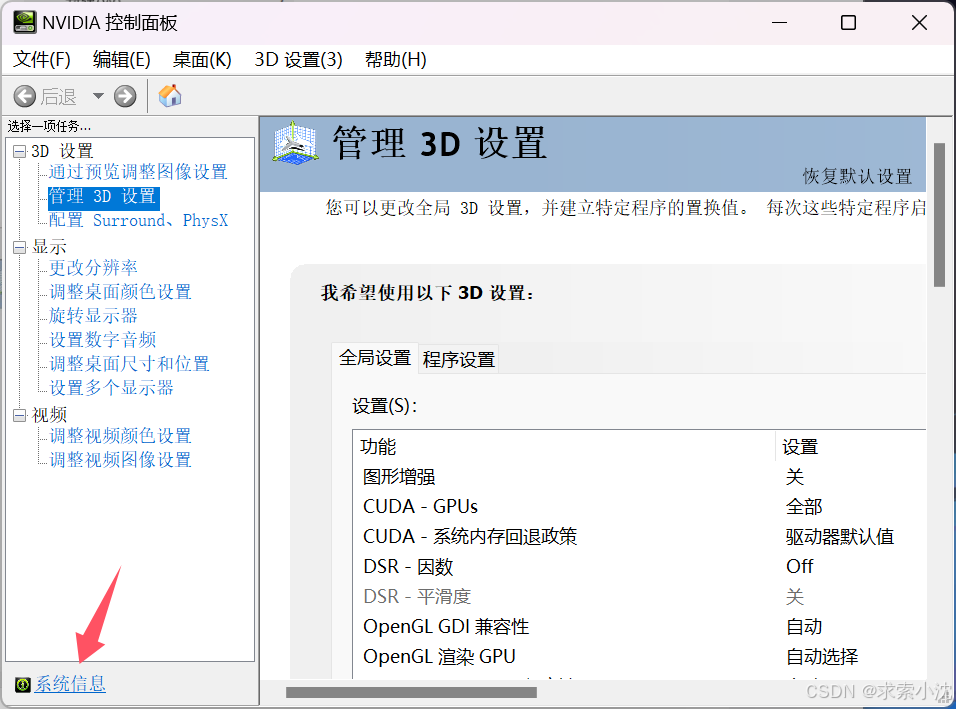Select the CUDA - GPUs setting row

pos(639,507)
